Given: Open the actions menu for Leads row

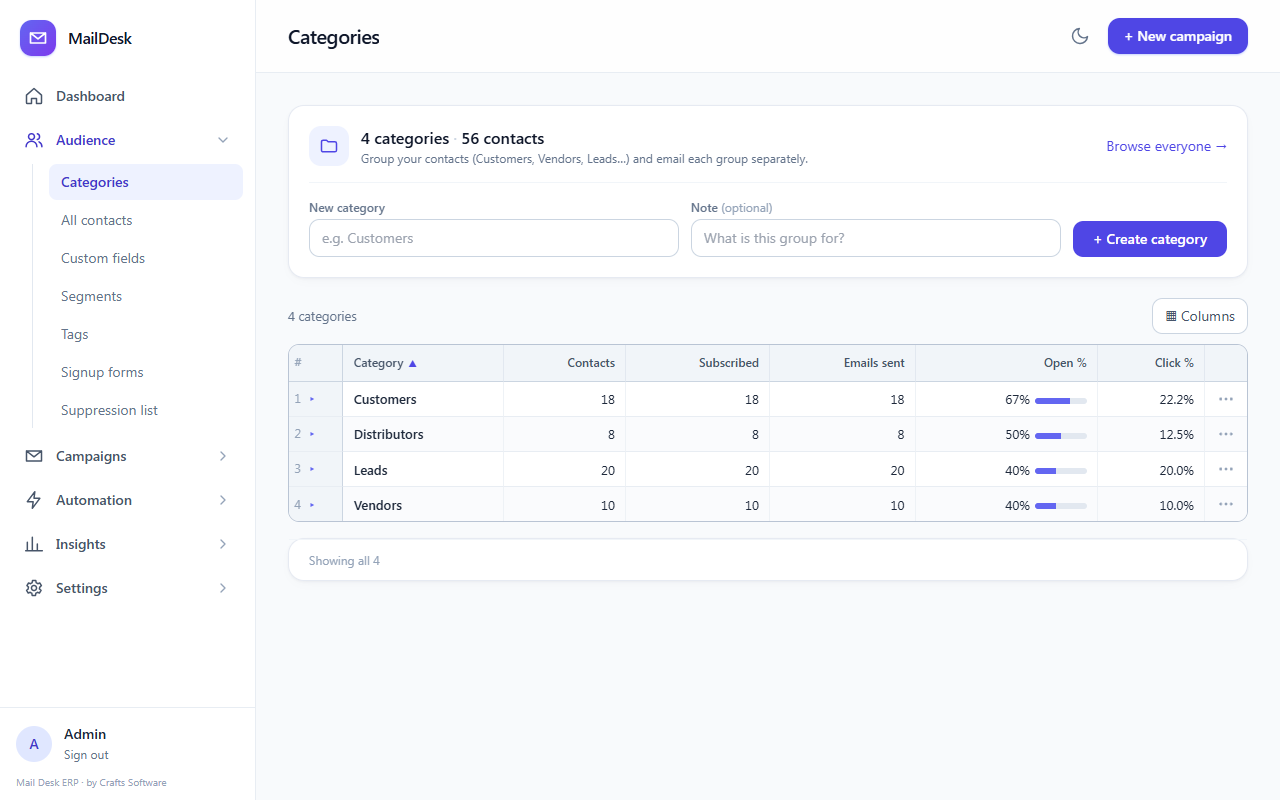Looking at the screenshot, I should (x=1226, y=469).
